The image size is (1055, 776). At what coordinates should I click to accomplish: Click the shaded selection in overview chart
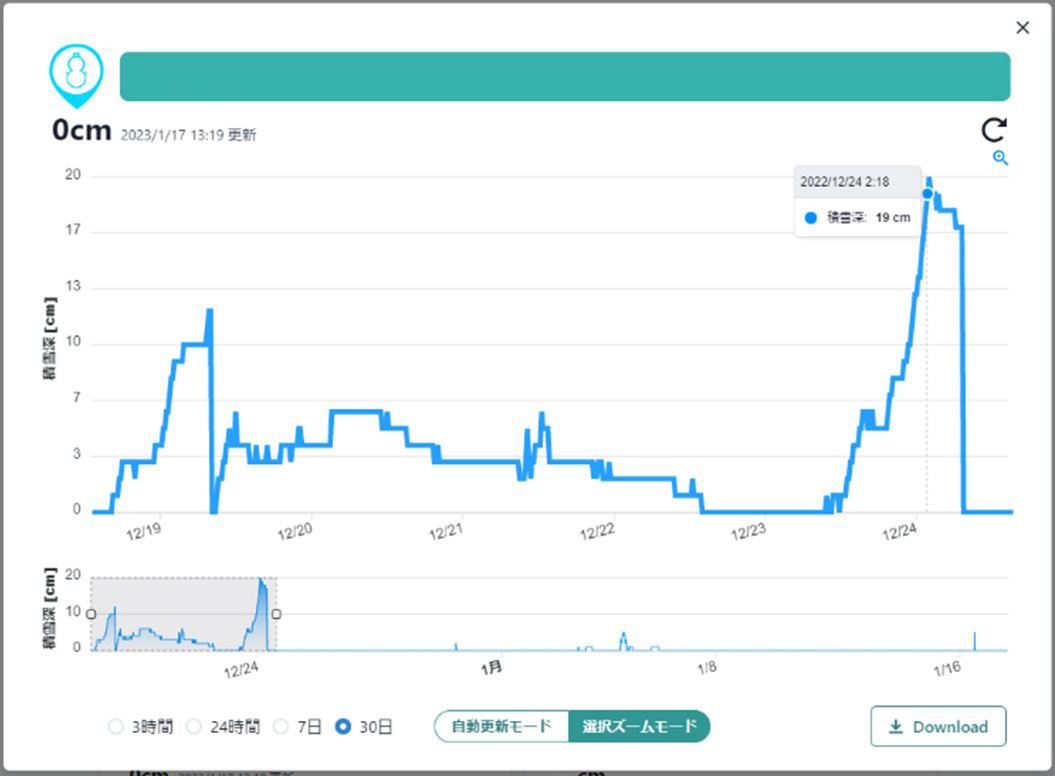pos(184,614)
